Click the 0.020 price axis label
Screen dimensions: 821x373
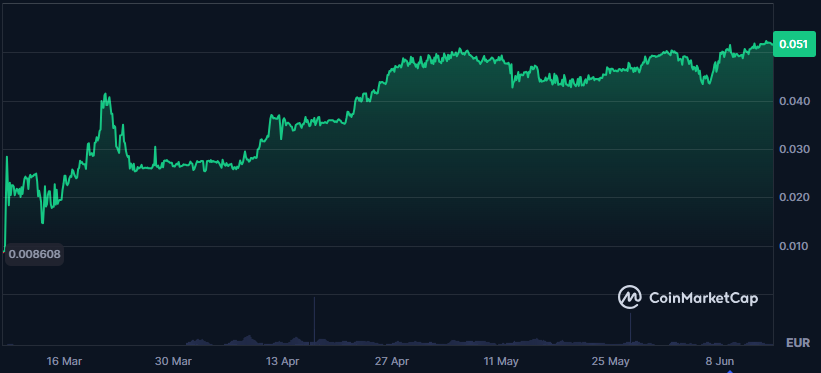[x=796, y=198]
